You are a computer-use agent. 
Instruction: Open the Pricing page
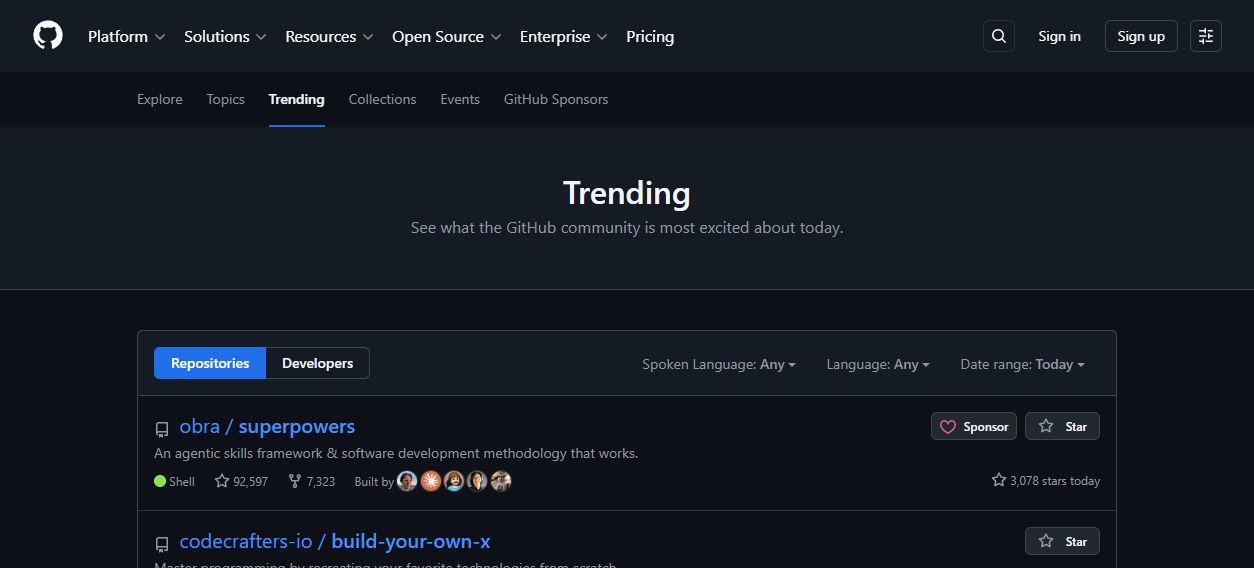coord(650,36)
